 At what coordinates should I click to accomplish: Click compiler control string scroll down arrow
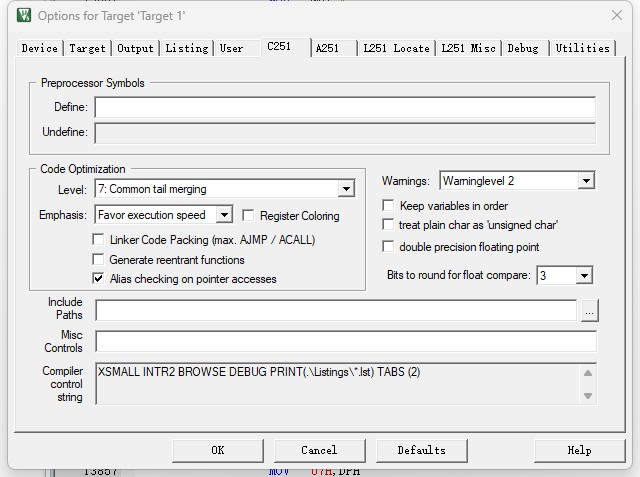(588, 395)
